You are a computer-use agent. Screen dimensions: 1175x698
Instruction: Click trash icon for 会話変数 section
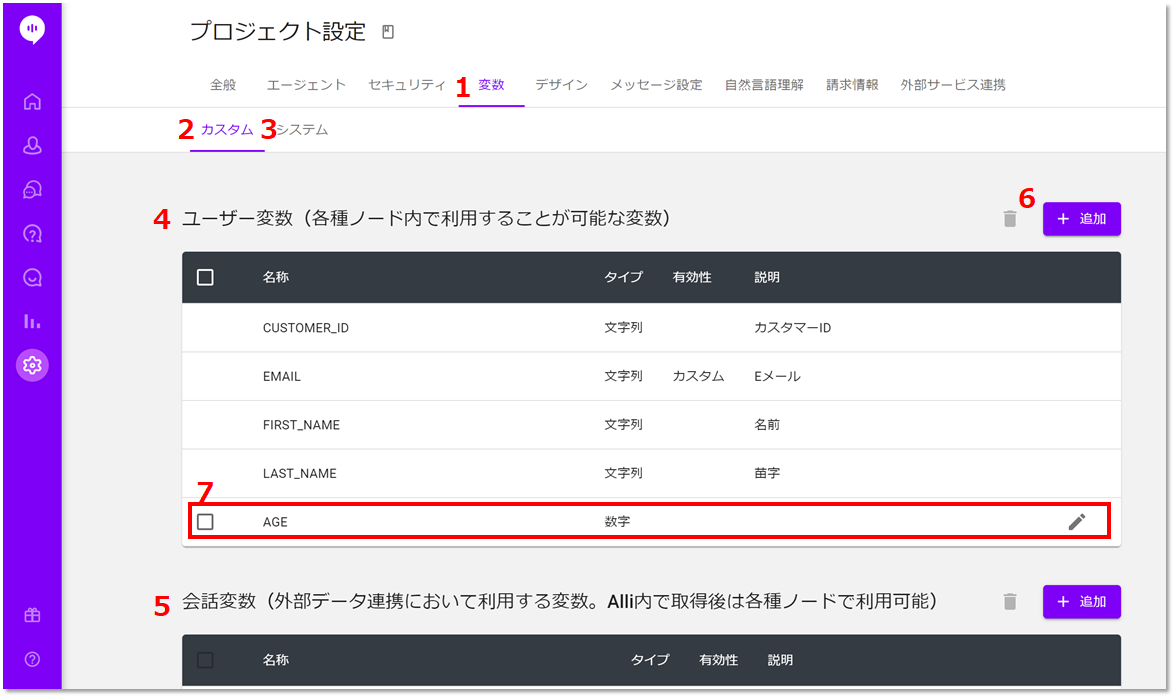click(x=1009, y=601)
